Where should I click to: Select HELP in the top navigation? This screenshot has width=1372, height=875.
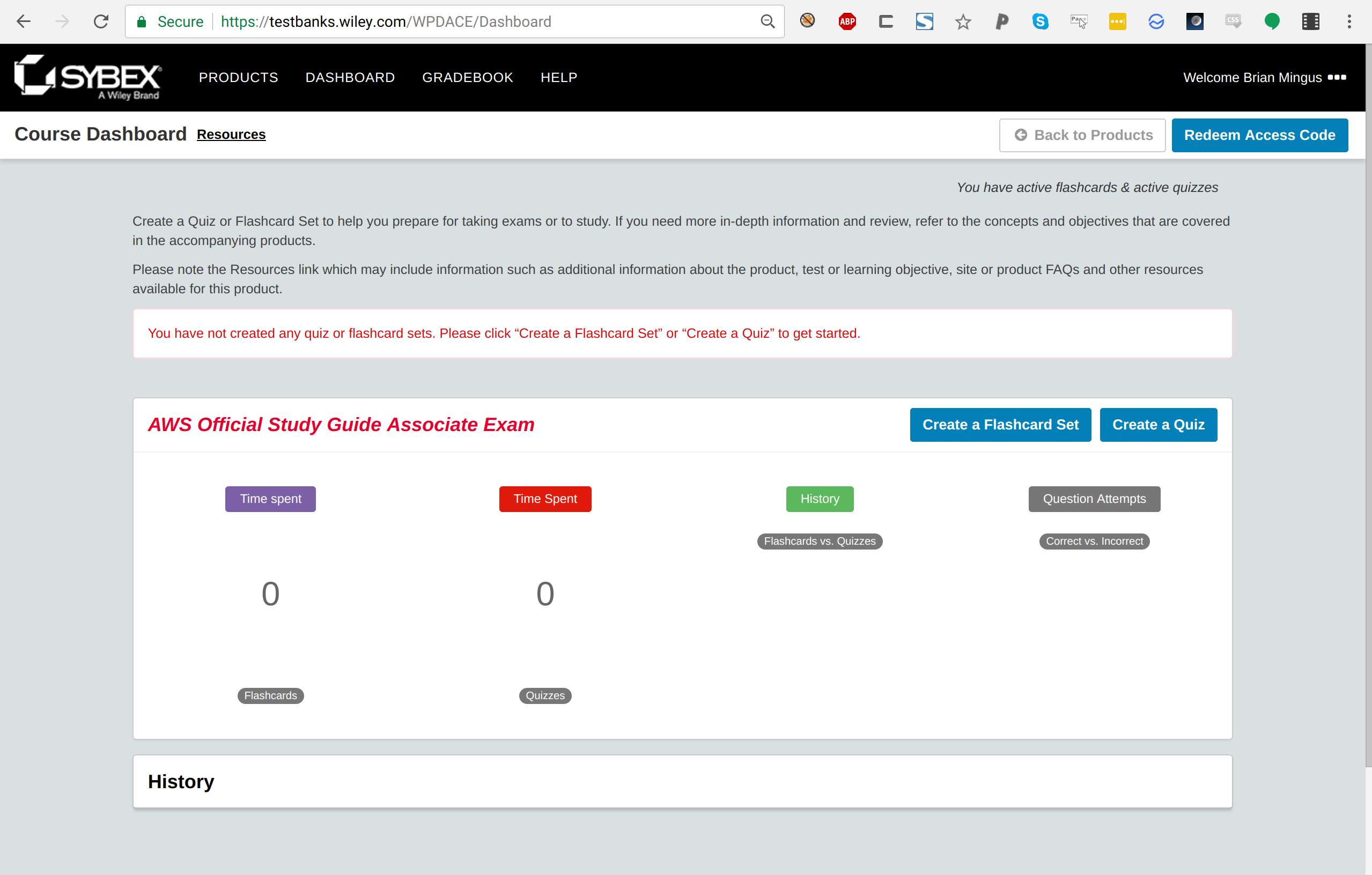pos(558,77)
